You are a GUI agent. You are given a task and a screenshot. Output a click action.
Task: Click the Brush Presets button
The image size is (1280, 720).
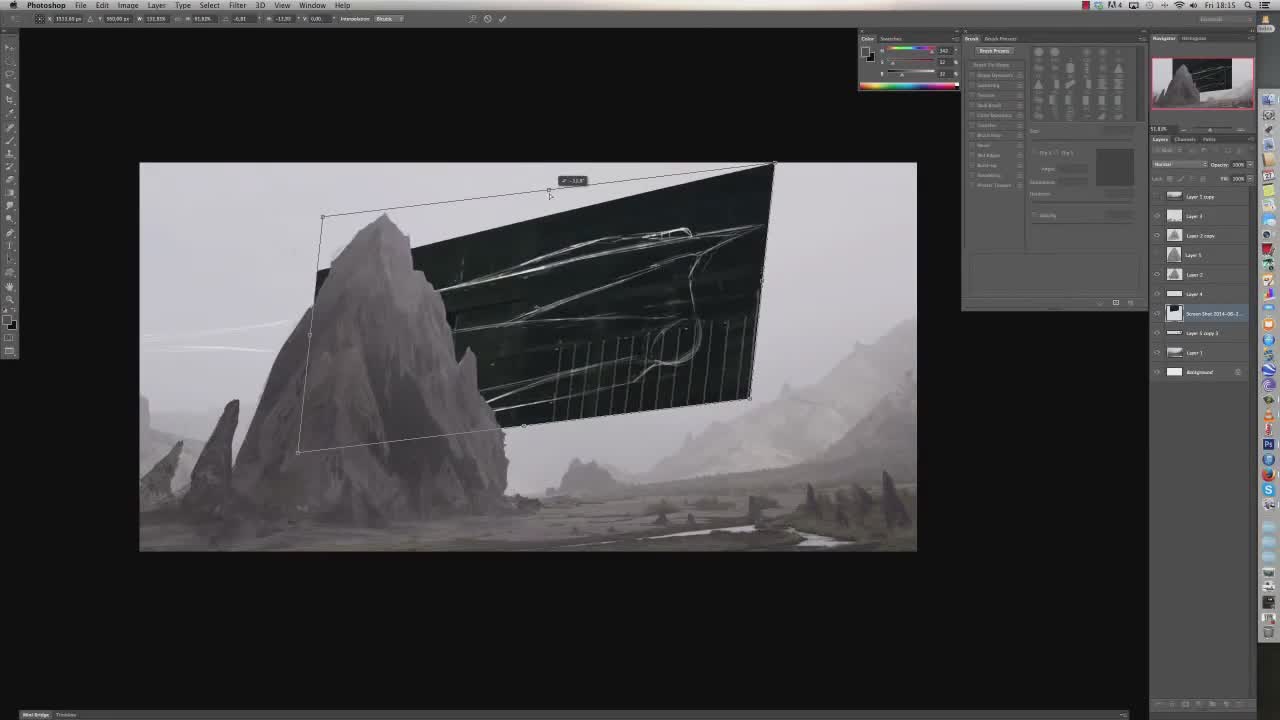tap(994, 51)
